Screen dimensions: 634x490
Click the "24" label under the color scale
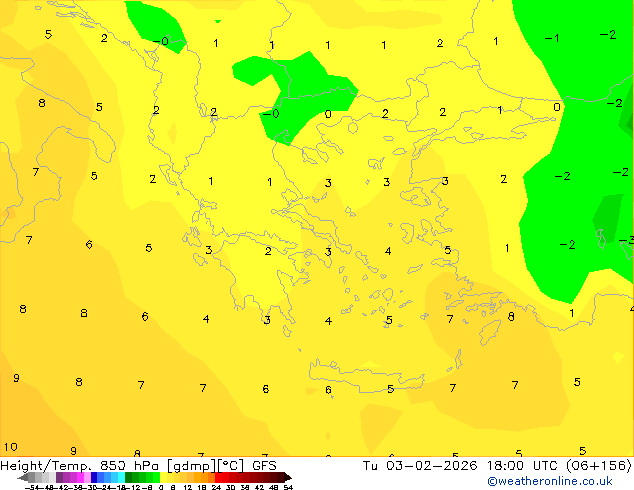tap(217, 487)
